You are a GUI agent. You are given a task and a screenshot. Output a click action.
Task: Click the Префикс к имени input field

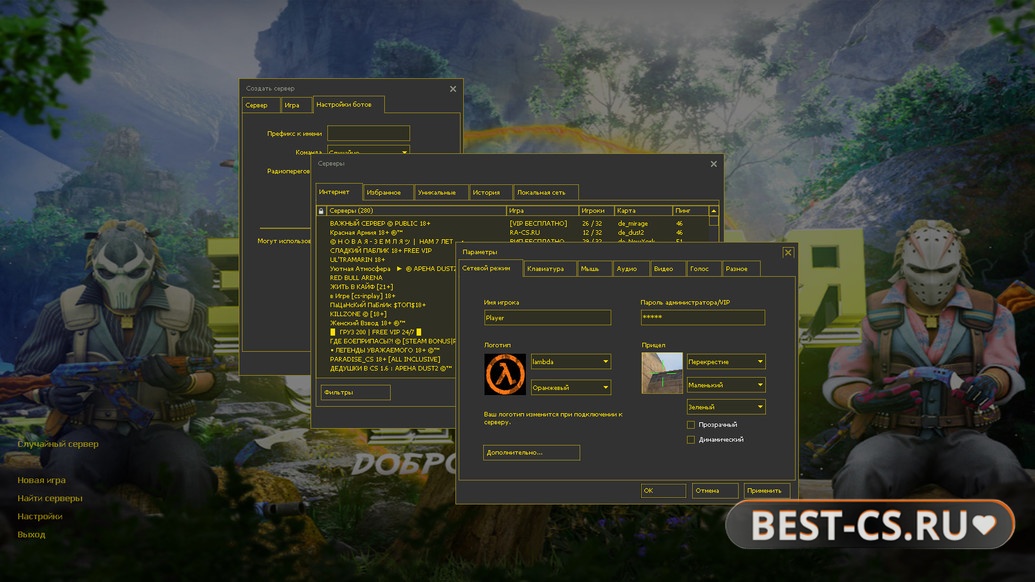368,133
